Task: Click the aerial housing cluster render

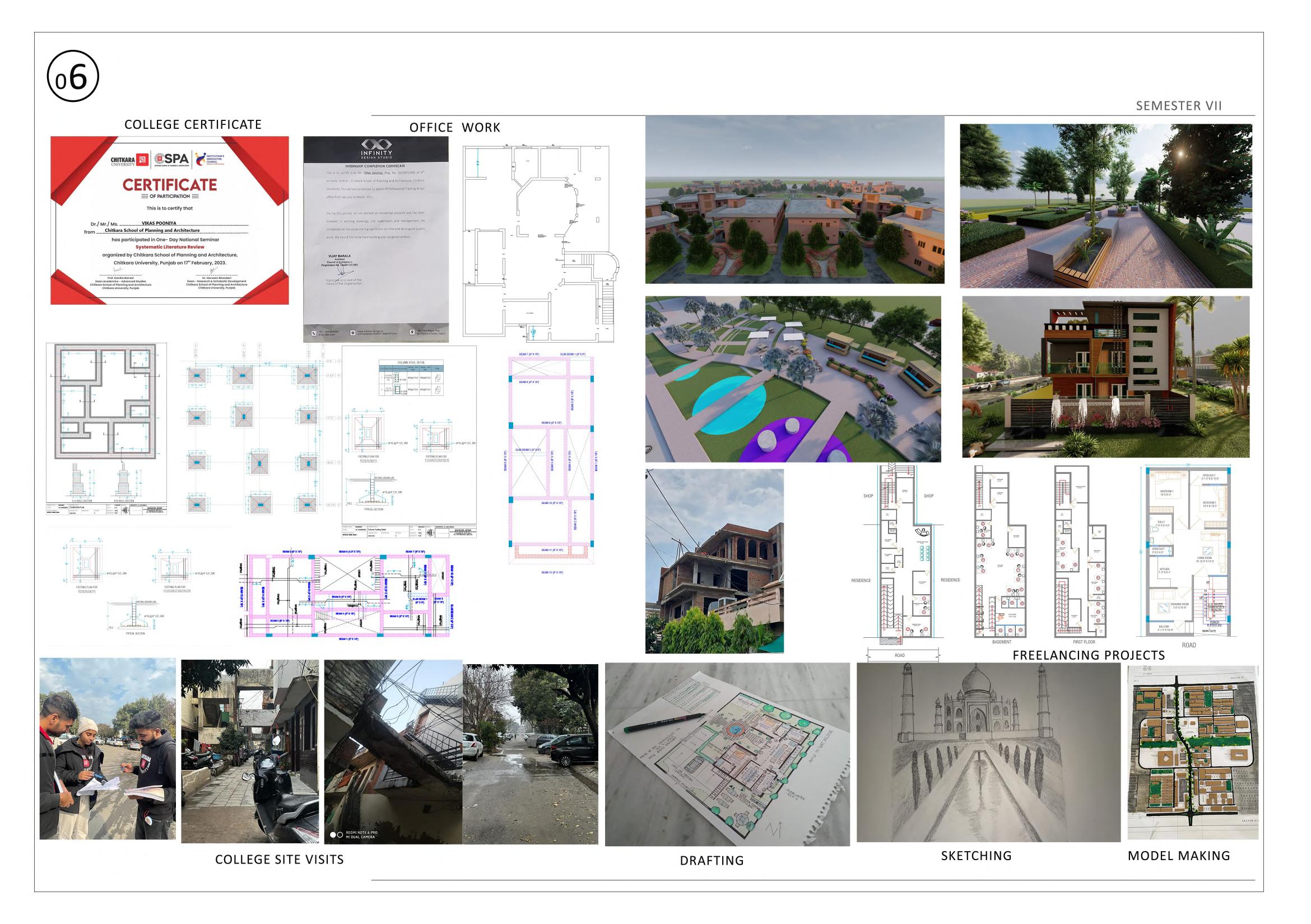Action: [794, 200]
